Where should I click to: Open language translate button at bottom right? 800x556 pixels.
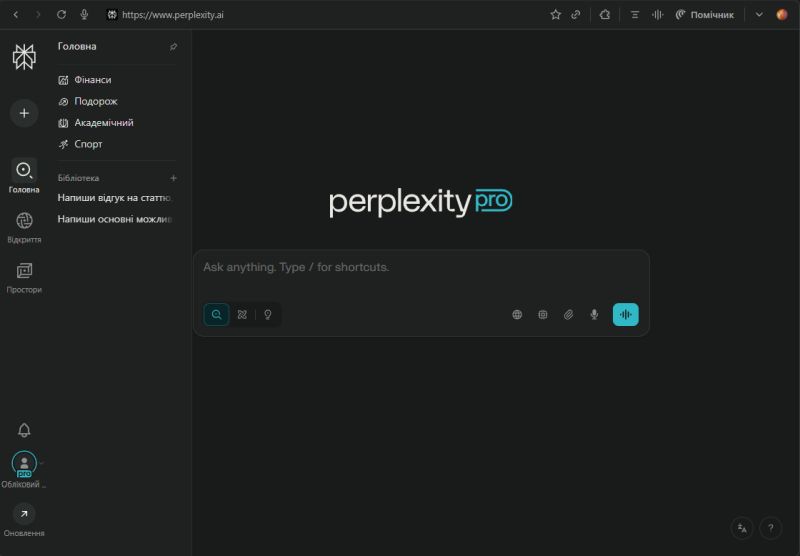(x=742, y=528)
